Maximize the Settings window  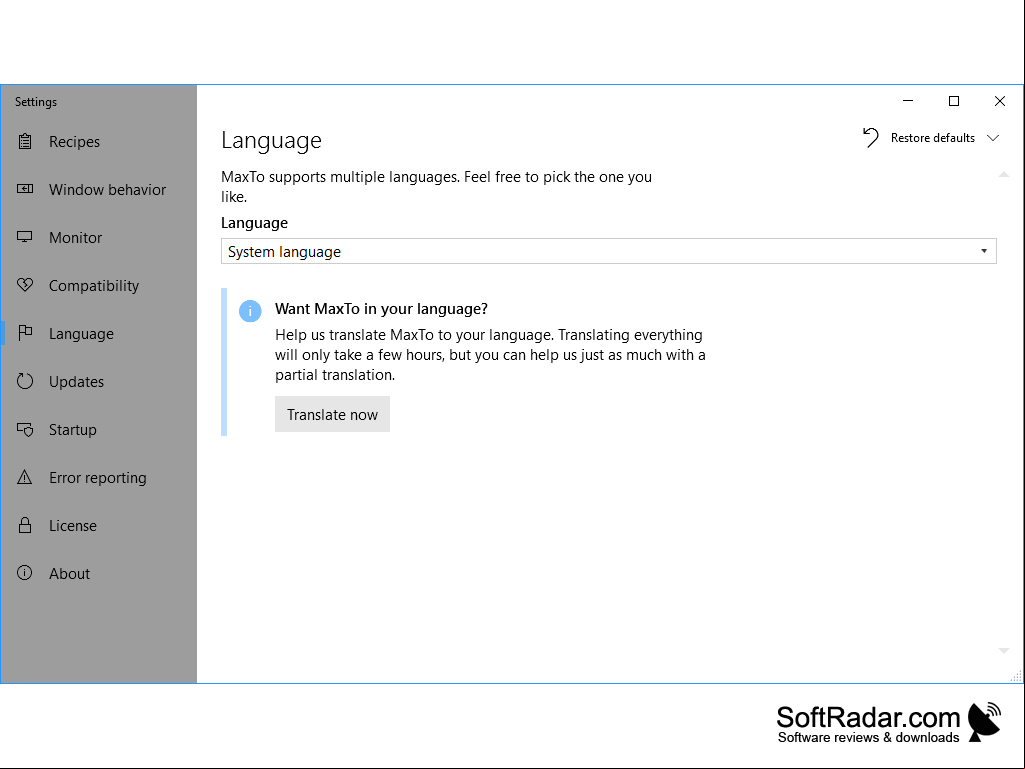954,101
